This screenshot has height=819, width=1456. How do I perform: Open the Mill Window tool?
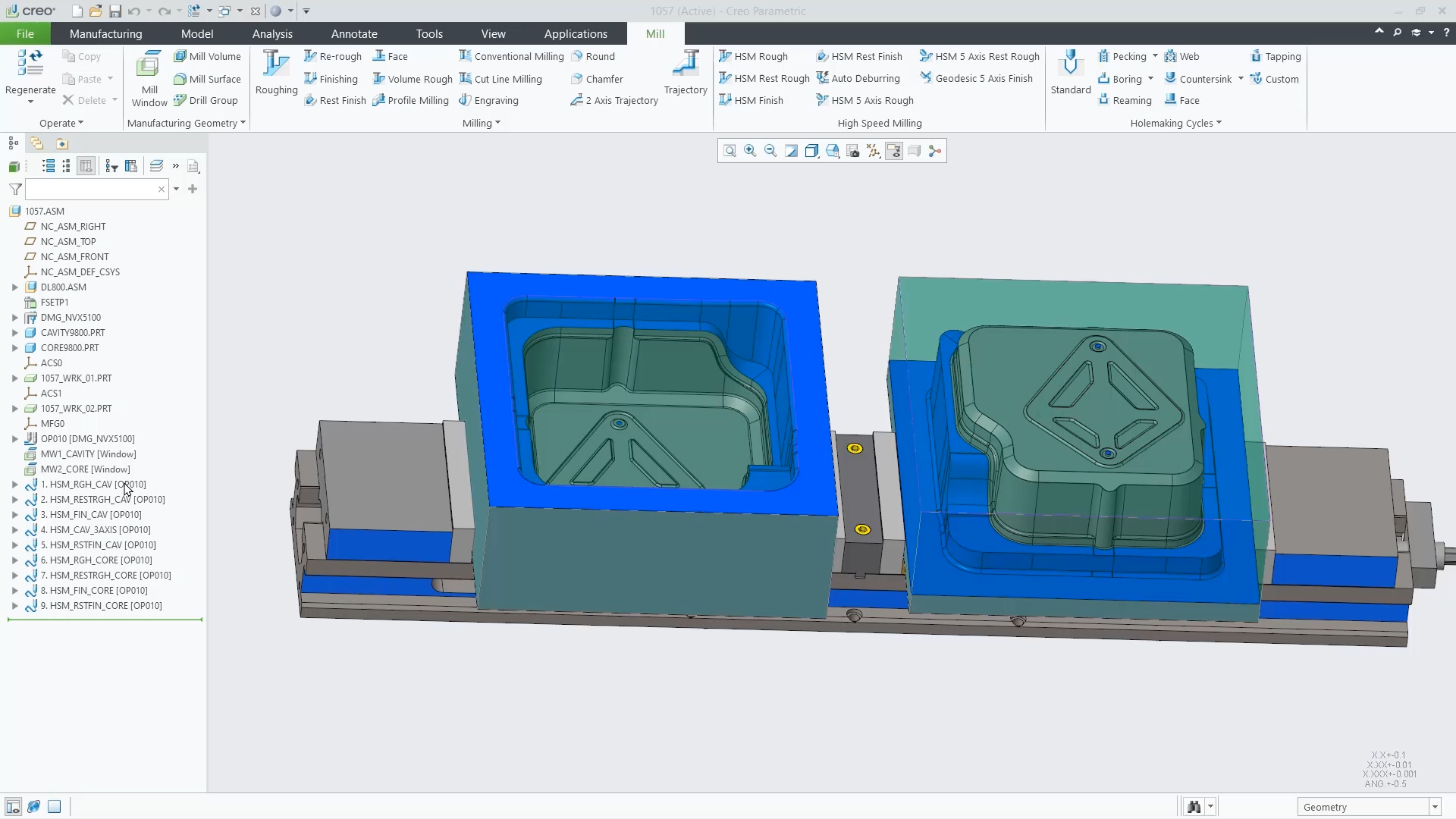click(149, 79)
